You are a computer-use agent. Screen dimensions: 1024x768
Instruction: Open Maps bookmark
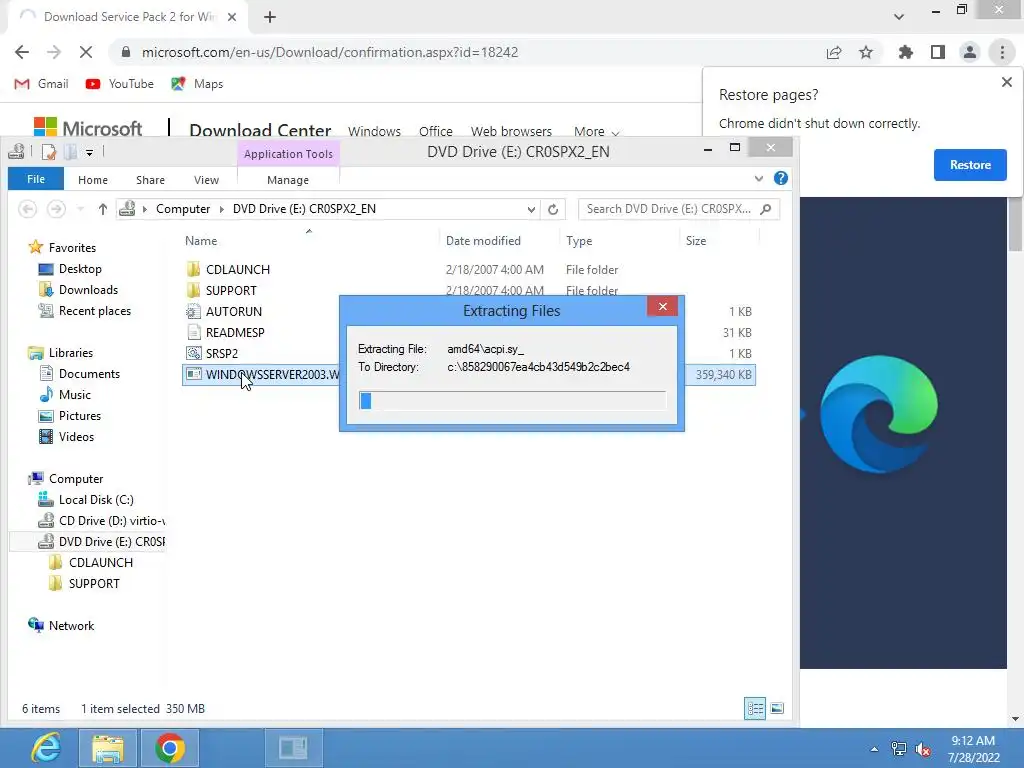click(197, 84)
